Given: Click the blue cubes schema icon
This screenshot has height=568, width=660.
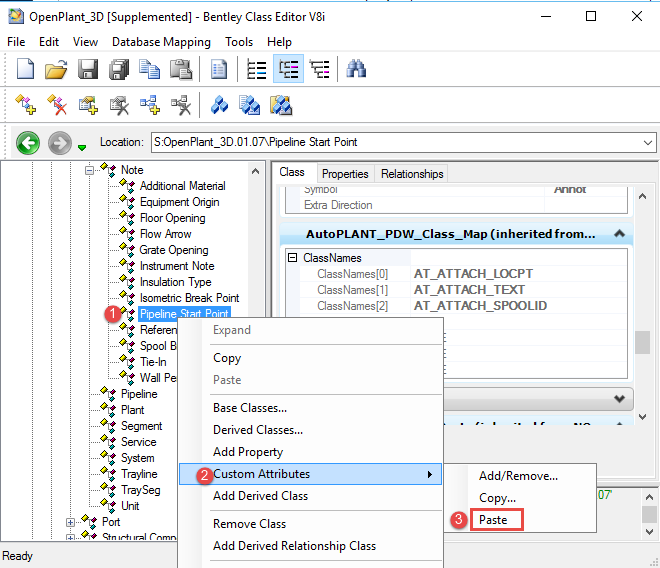Looking at the screenshot, I should [220, 105].
